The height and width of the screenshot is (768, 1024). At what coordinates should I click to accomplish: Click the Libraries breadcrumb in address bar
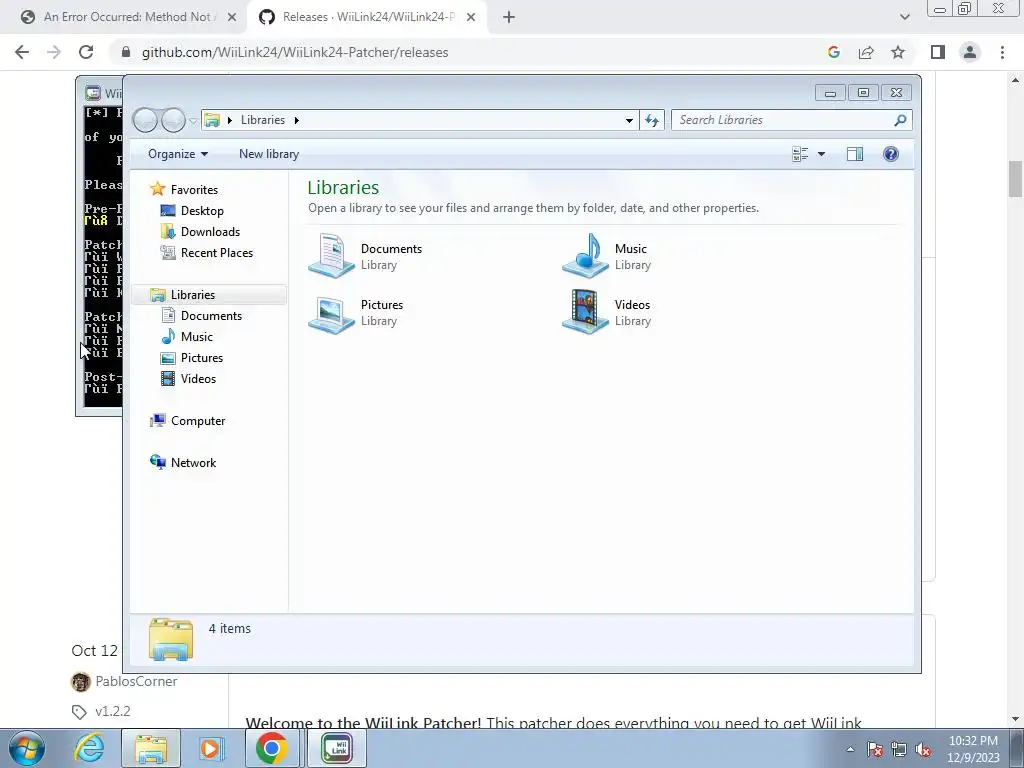click(263, 120)
